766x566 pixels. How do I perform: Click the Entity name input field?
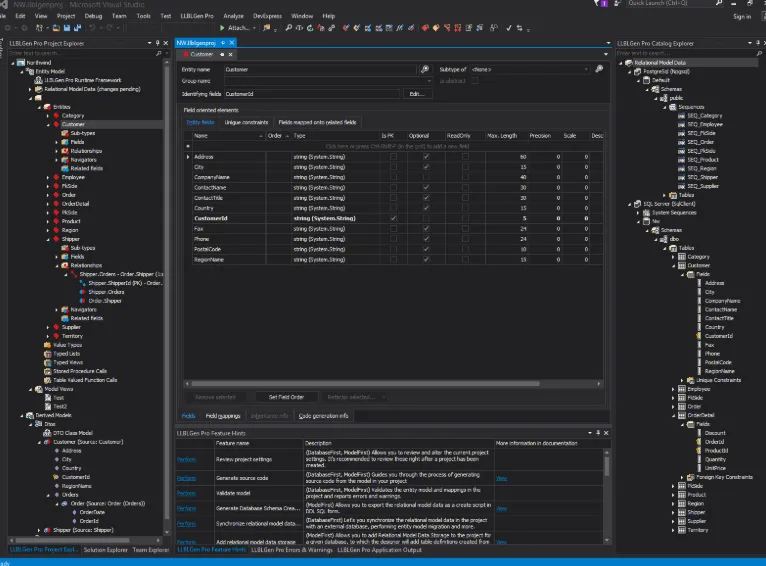coord(320,69)
